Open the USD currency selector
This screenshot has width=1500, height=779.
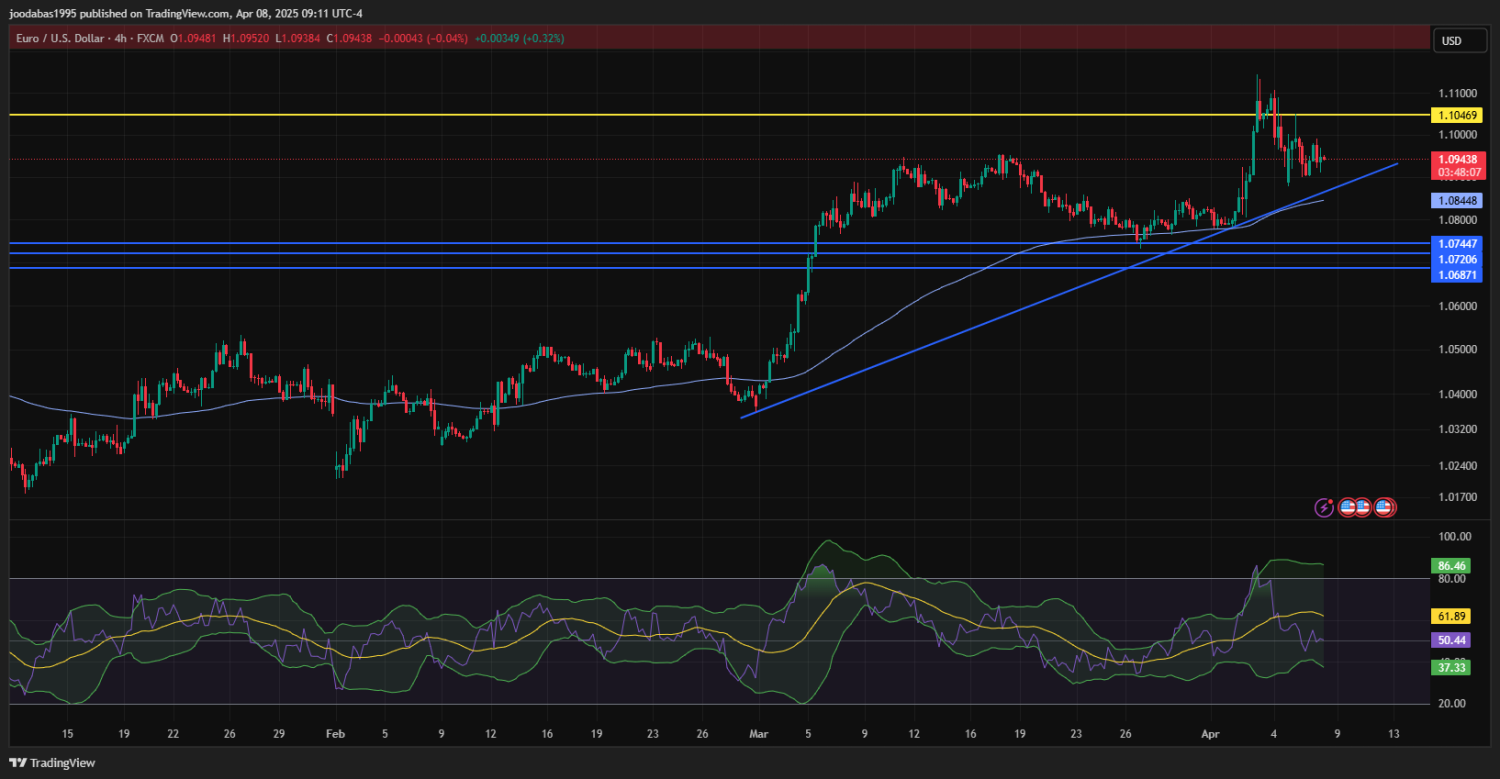point(1450,41)
